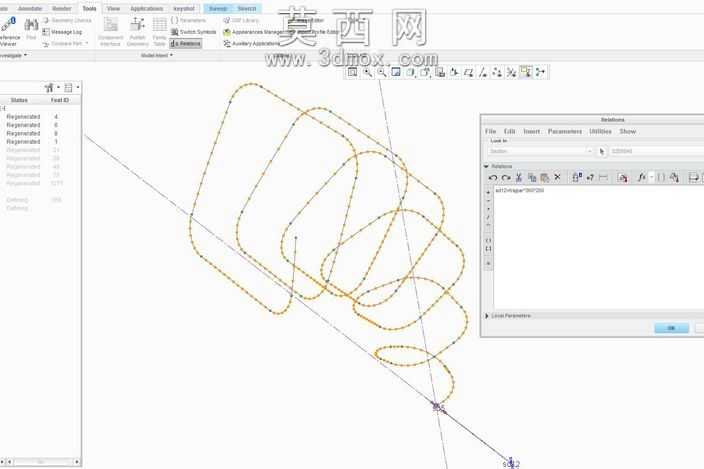The width and height of the screenshot is (704, 469).
Task: Open the saved orientations icon
Action: pos(426,72)
